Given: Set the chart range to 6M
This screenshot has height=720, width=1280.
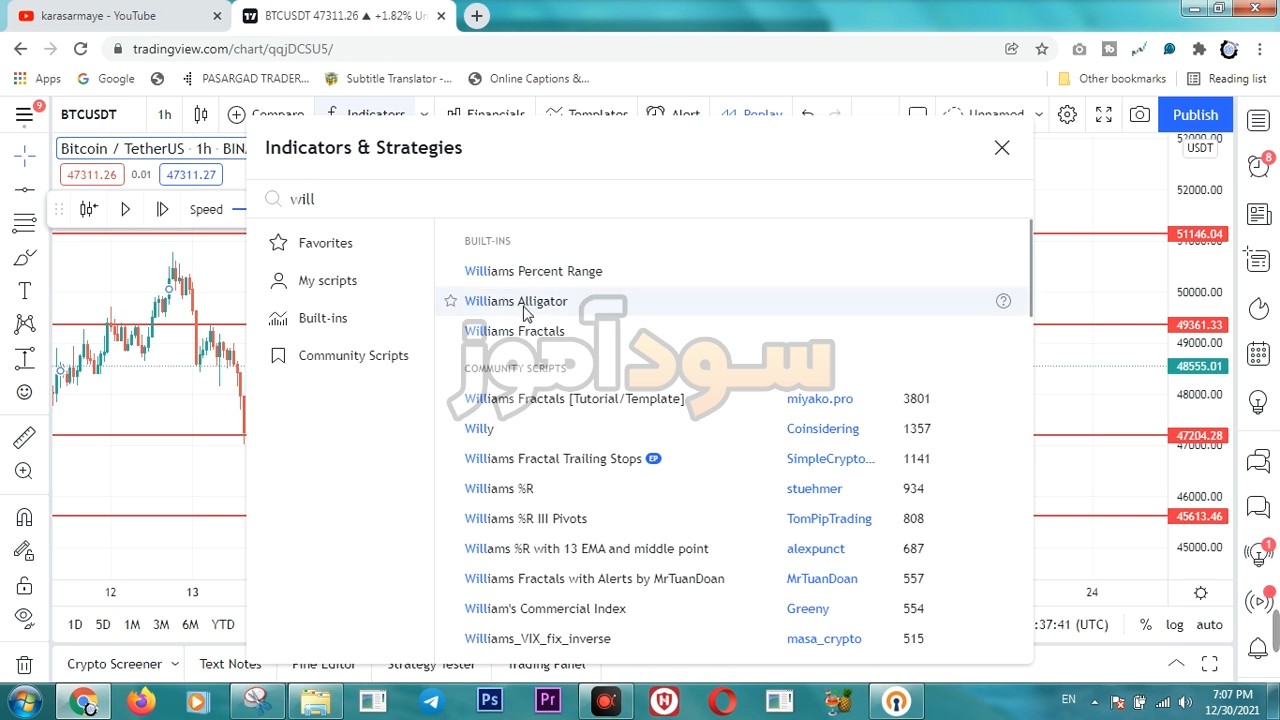Looking at the screenshot, I should point(190,625).
